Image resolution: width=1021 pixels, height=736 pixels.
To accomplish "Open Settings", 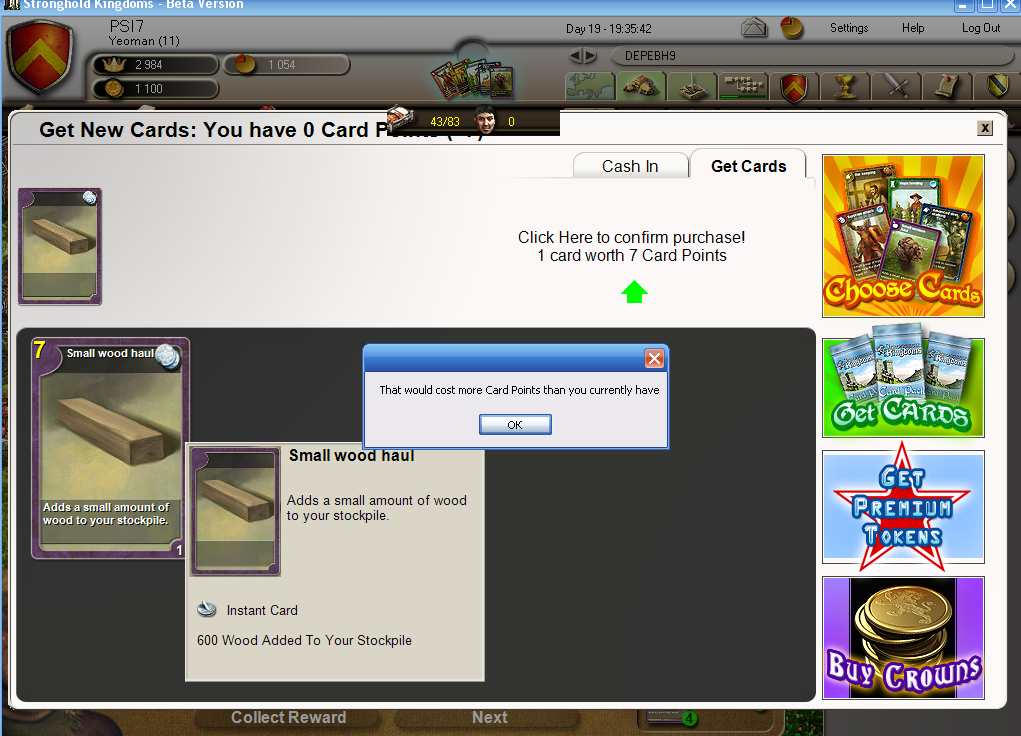I will [848, 28].
